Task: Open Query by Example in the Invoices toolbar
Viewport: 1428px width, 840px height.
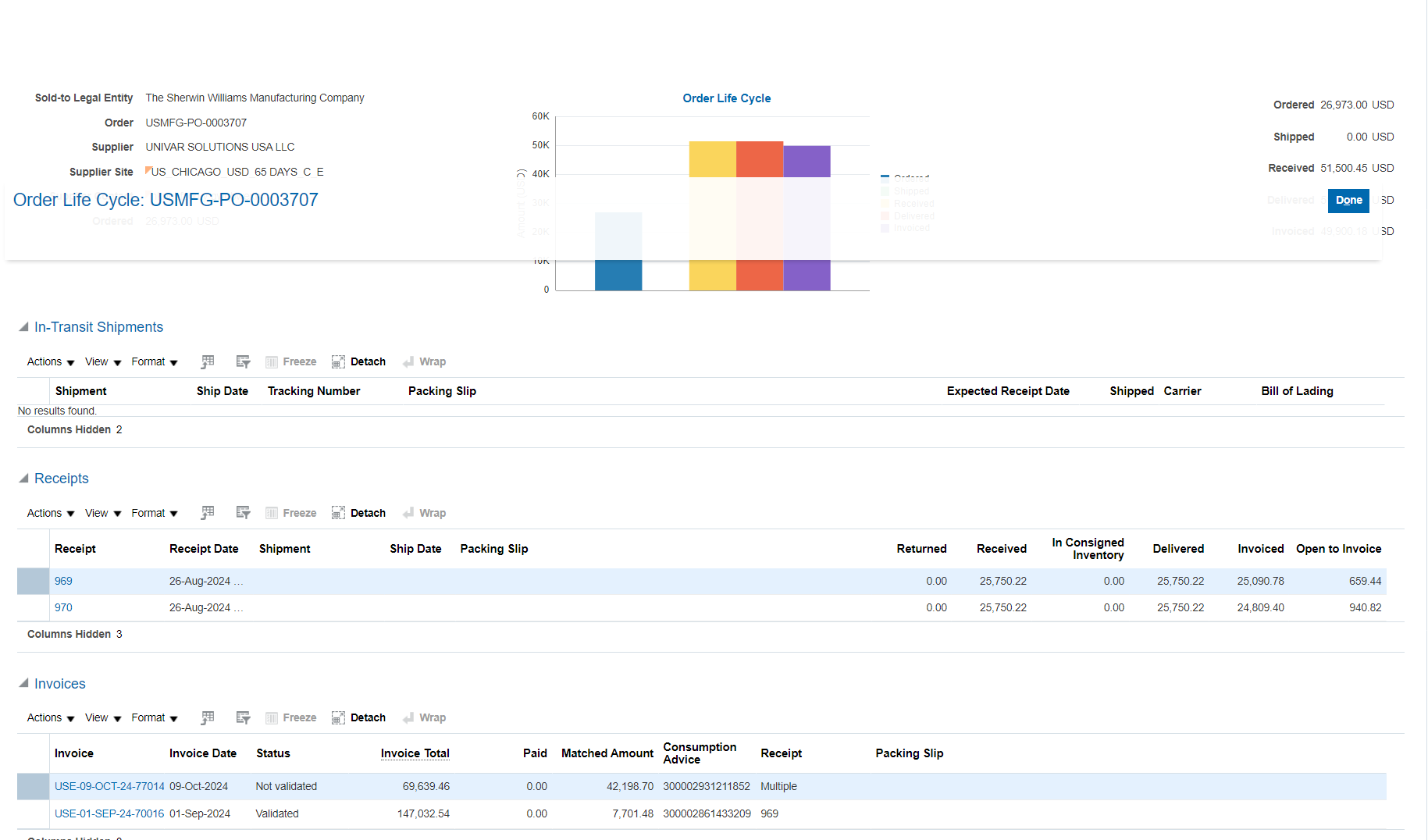Action: [243, 717]
